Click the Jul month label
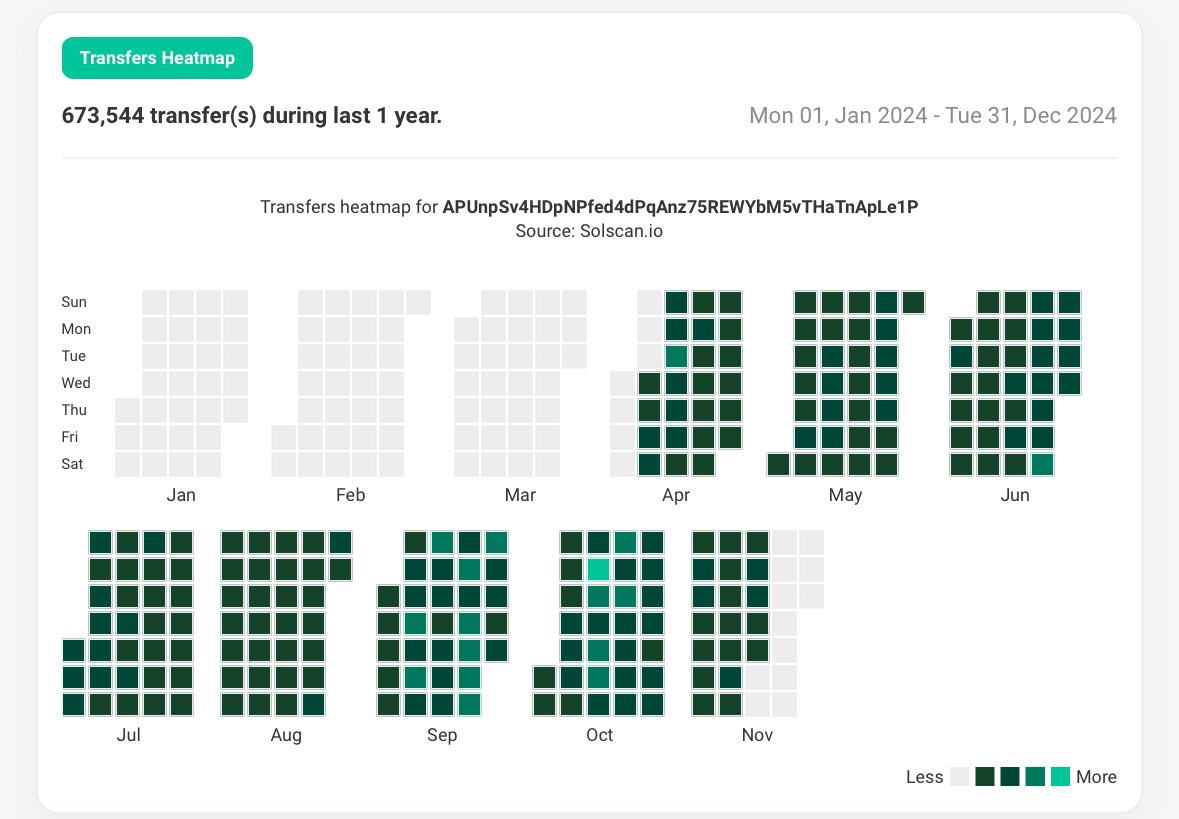Viewport: 1179px width, 819px height. click(129, 735)
